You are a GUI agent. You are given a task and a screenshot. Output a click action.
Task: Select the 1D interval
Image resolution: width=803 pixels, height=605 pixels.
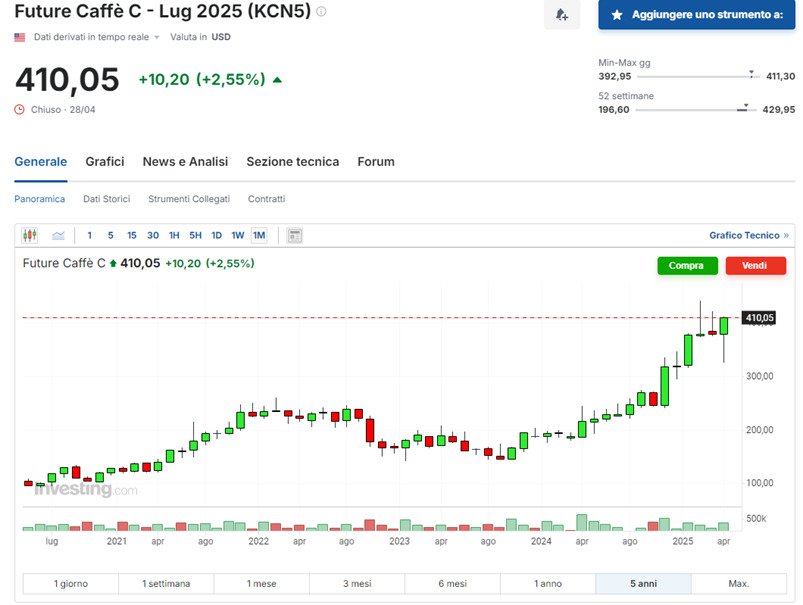pos(217,236)
